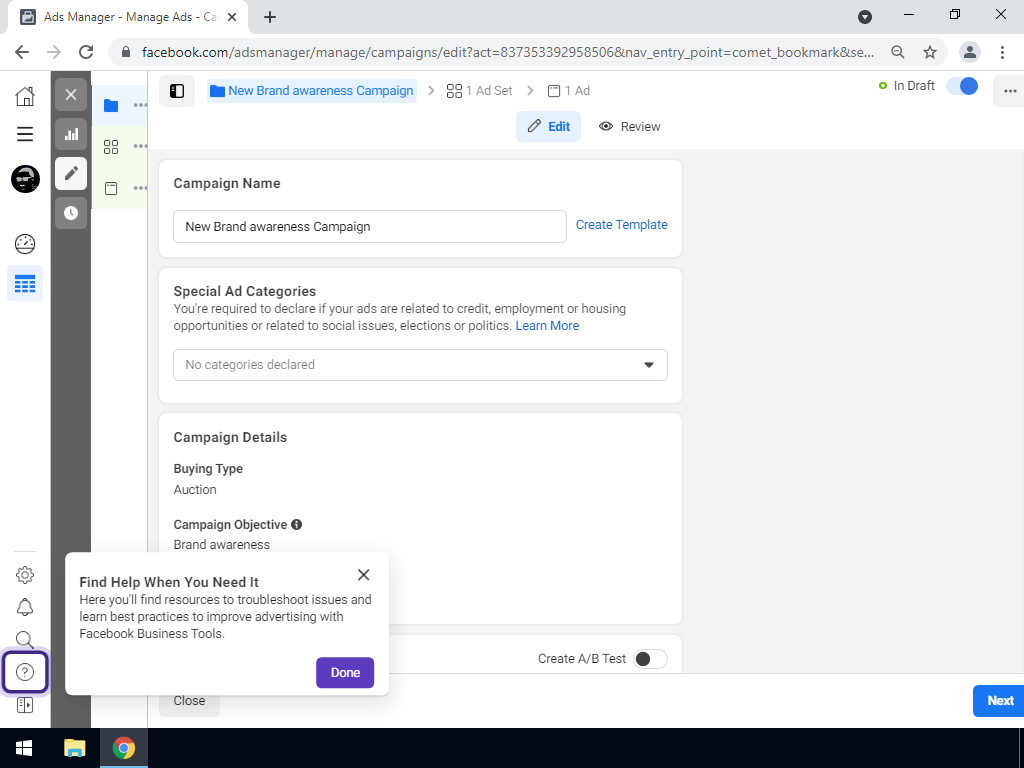The height and width of the screenshot is (768, 1024).
Task: Toggle the In Draft campaign switch
Action: point(963,86)
